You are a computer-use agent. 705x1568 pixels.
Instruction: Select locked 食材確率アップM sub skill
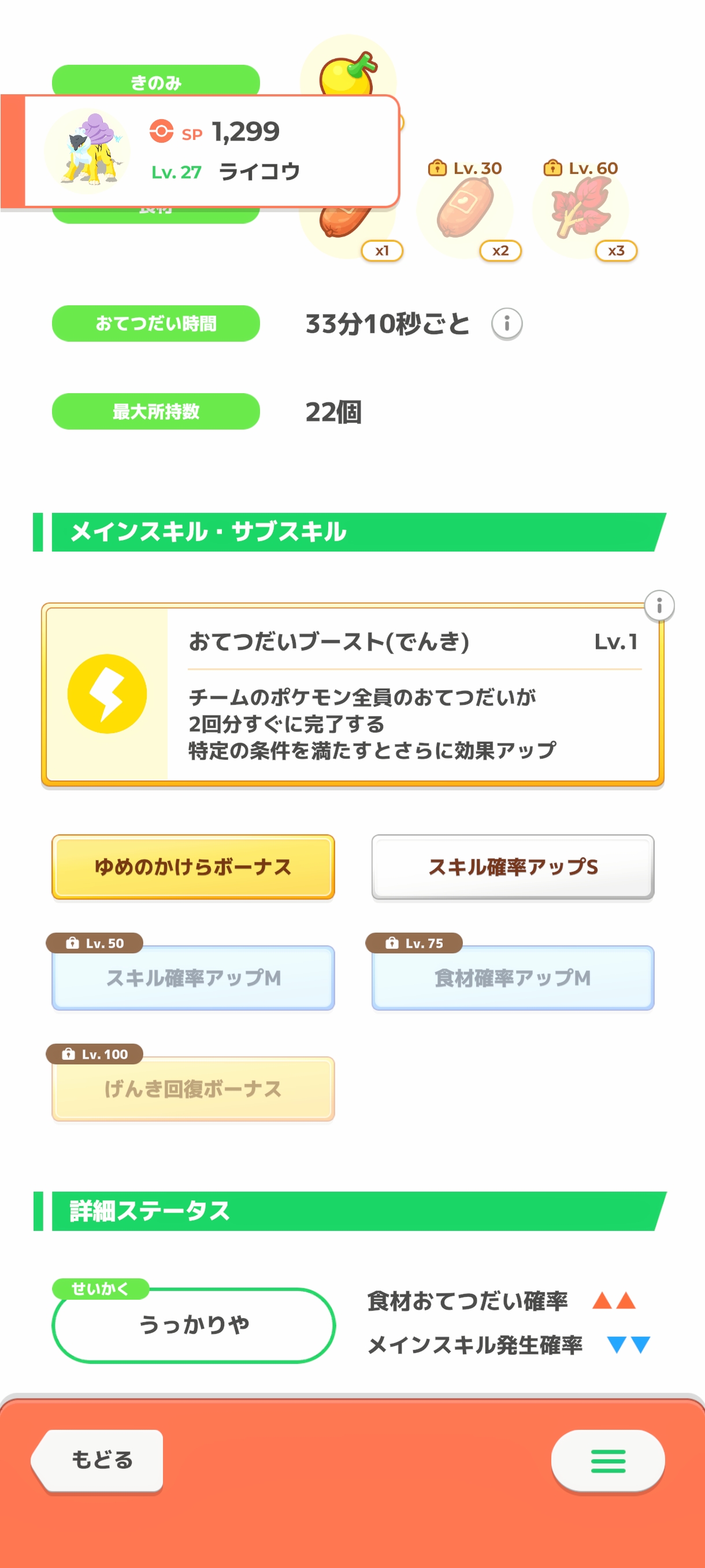[512, 978]
